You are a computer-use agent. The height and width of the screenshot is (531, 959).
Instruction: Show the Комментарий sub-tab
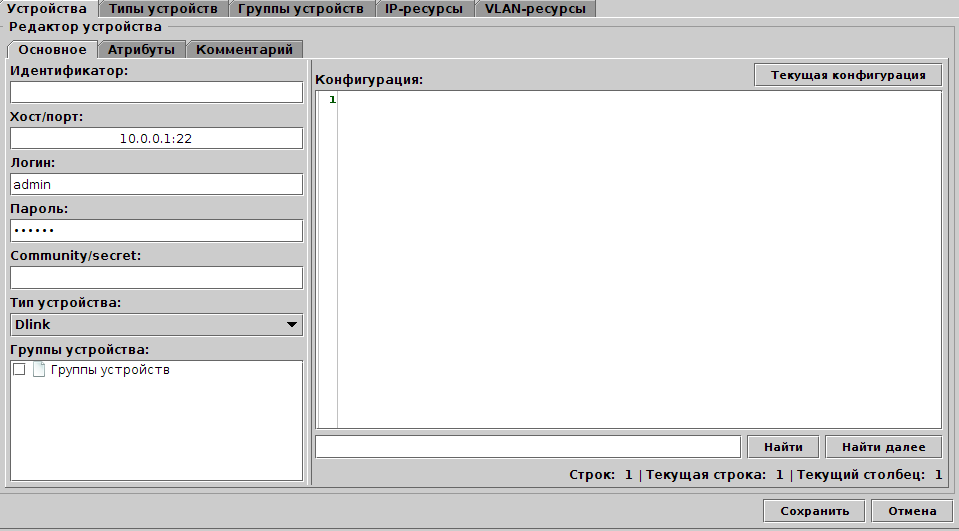coord(244,49)
